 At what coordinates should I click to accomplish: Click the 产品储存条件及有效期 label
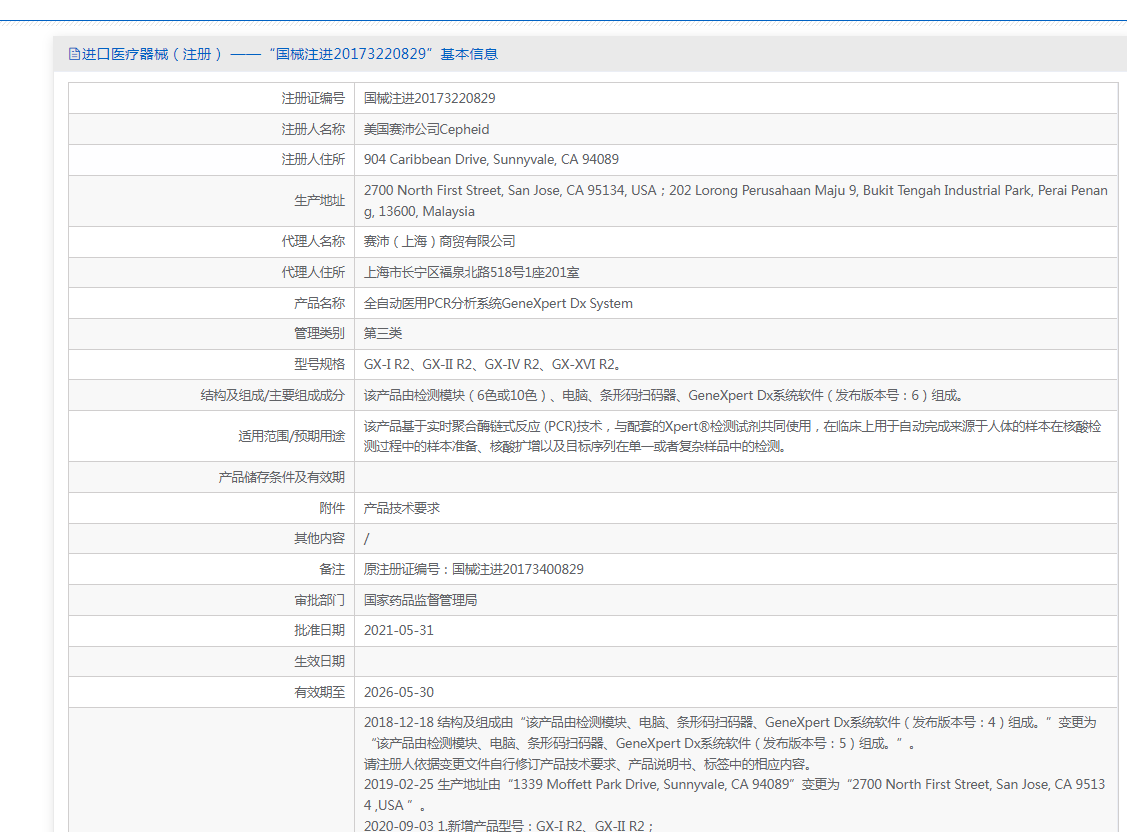coord(282,477)
